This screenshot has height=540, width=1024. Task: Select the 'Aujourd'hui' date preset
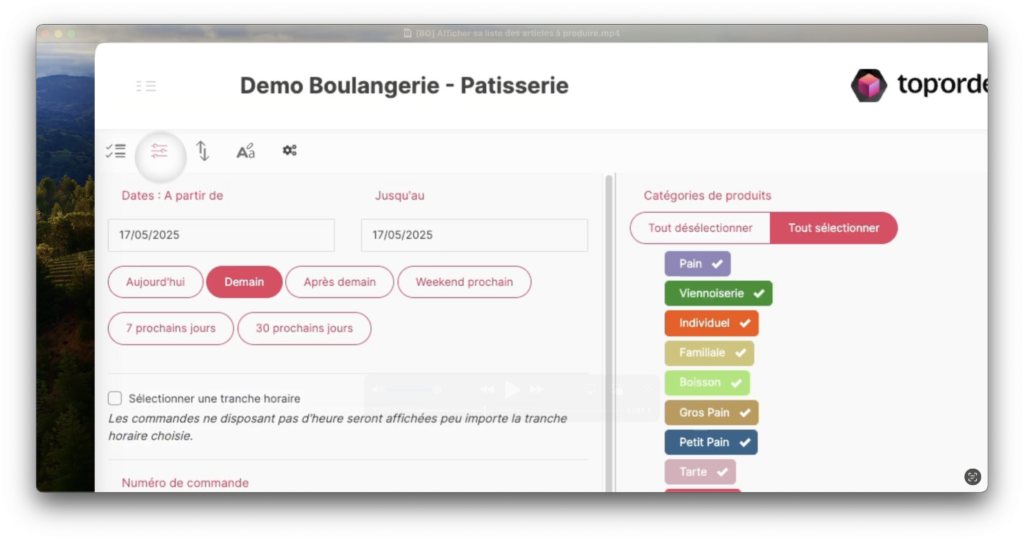[155, 282]
